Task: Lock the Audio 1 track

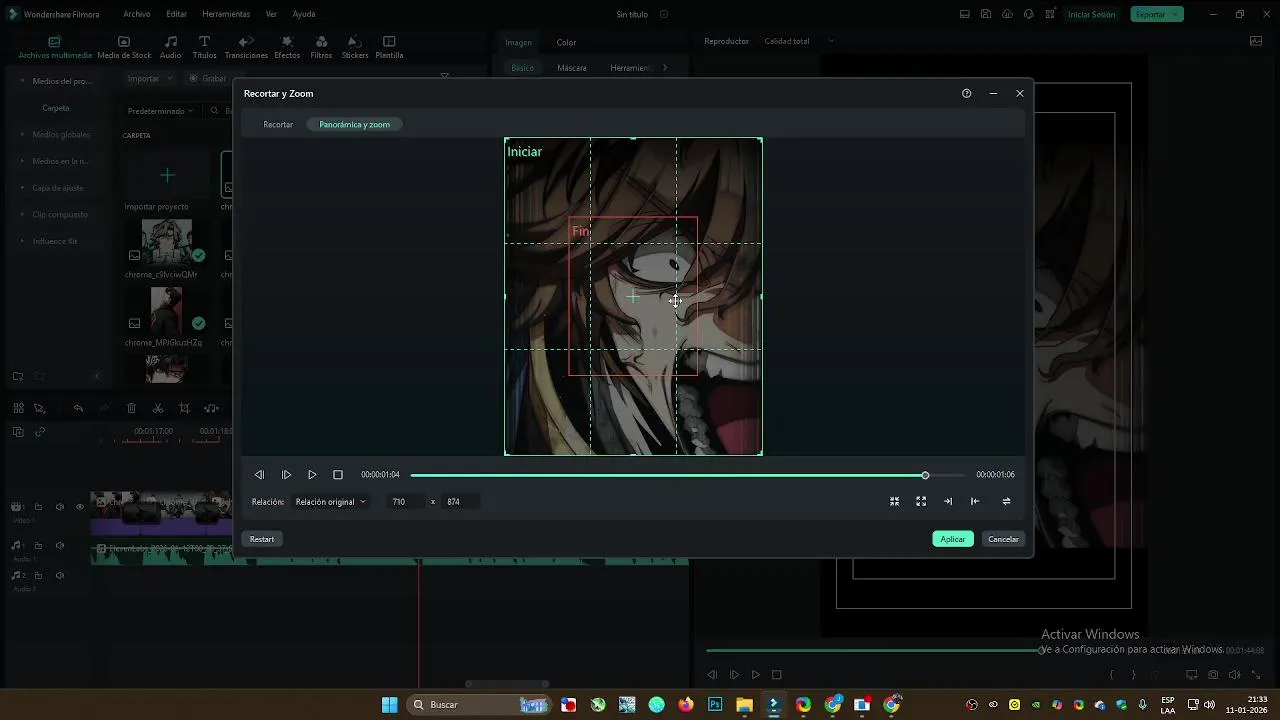Action: (x=39, y=546)
